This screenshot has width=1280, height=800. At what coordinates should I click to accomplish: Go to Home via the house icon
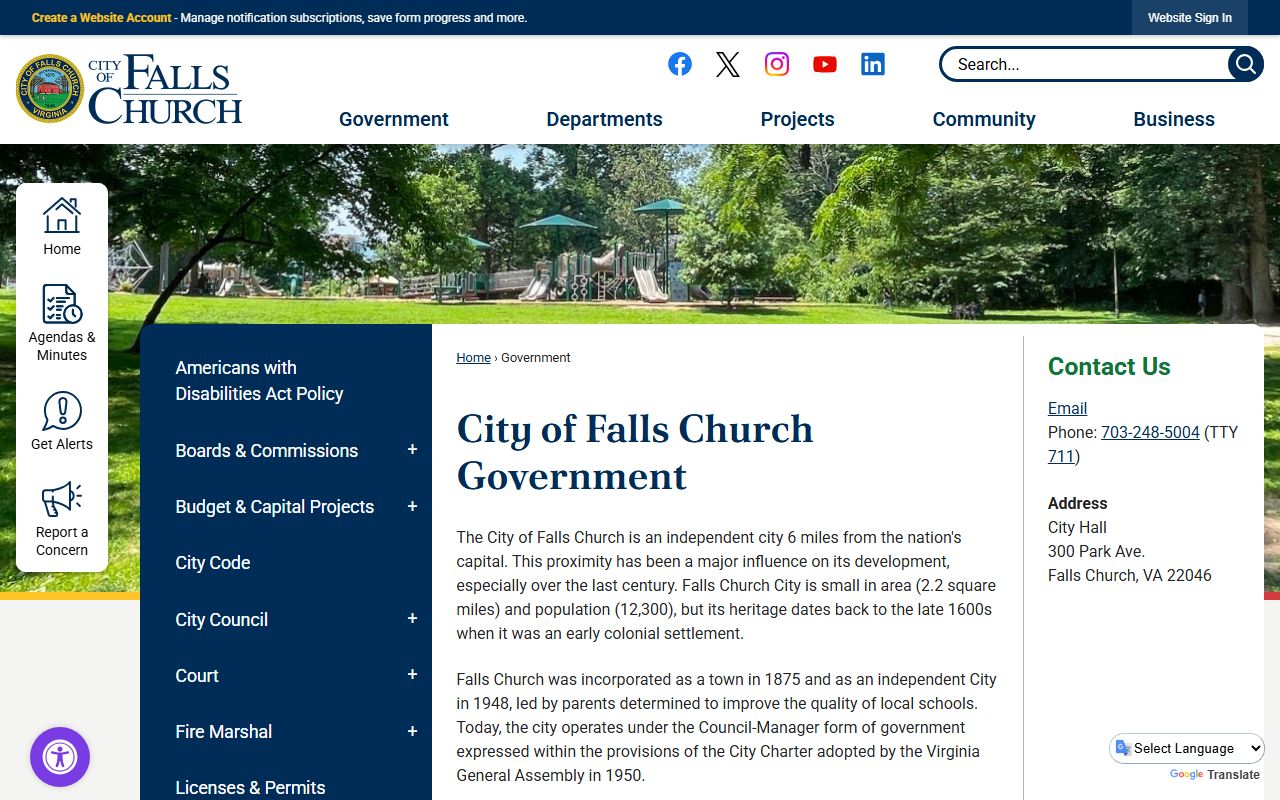62,226
